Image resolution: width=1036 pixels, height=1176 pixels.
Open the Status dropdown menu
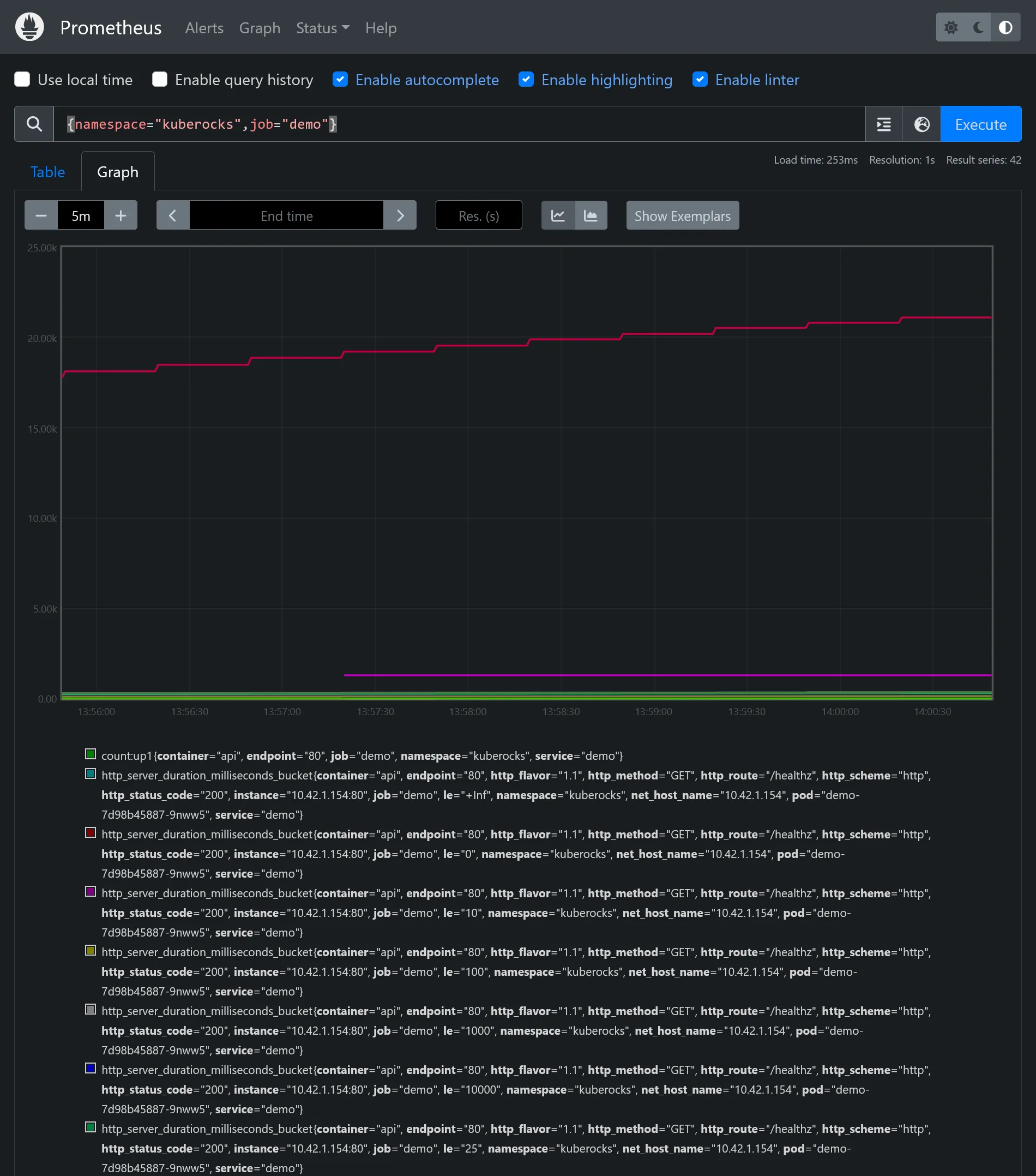(323, 28)
